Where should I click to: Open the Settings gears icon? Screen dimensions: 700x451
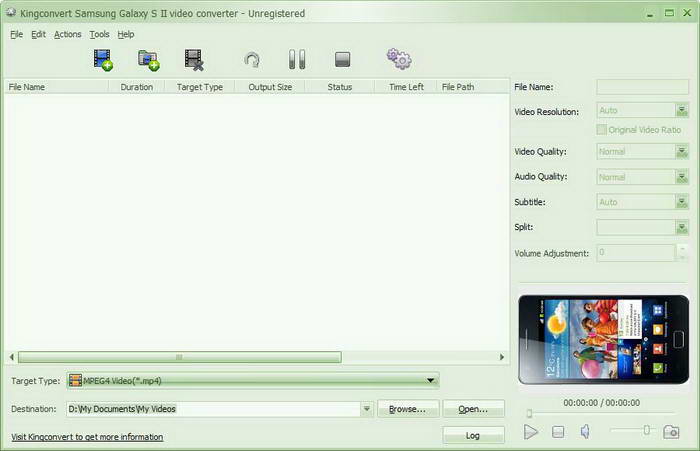(399, 59)
